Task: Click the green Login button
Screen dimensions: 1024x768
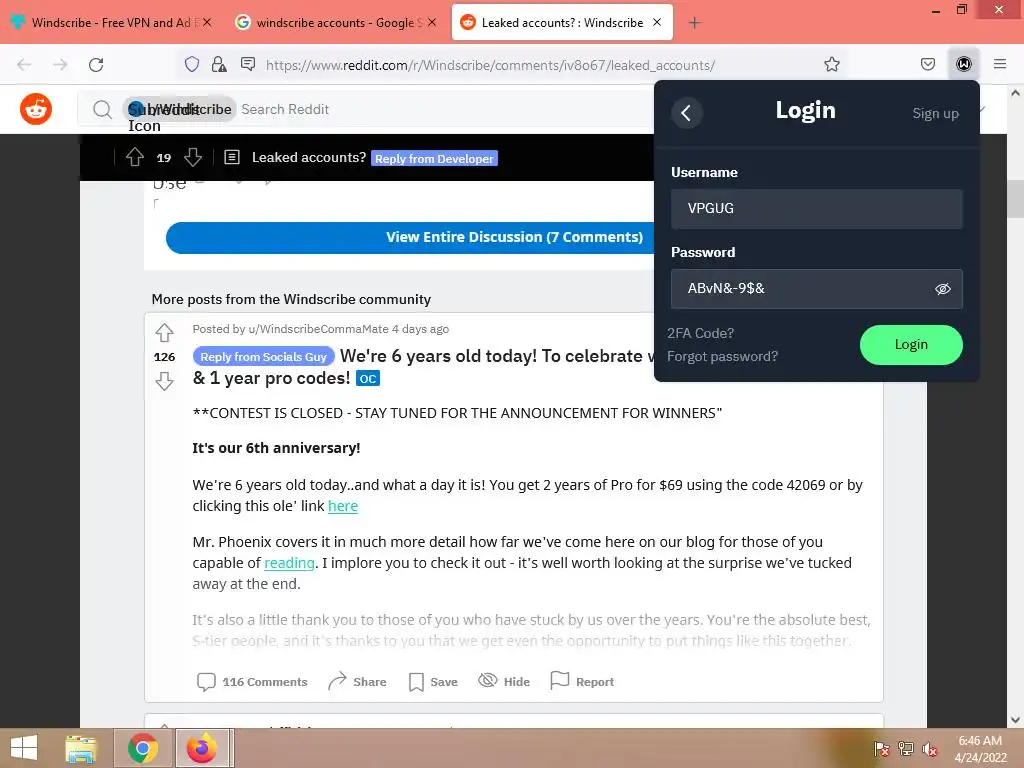Action: (x=911, y=345)
